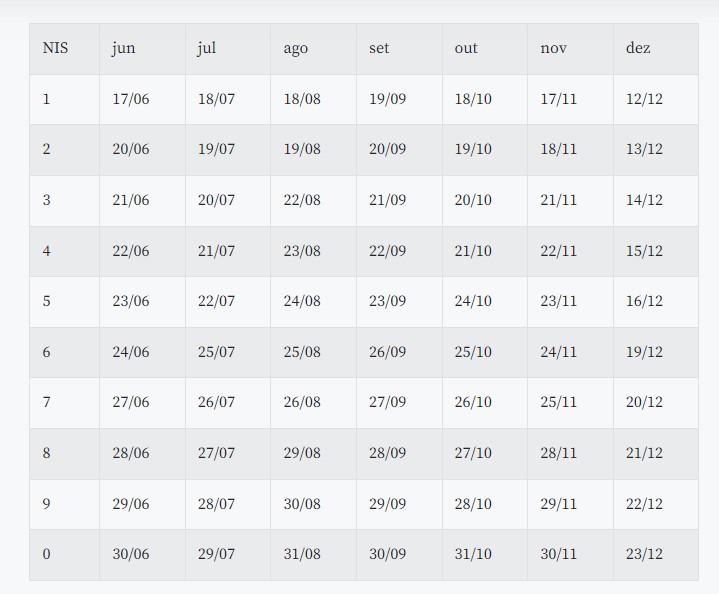This screenshot has height=594, width=719.
Task: Select the dez column header
Action: [638, 48]
